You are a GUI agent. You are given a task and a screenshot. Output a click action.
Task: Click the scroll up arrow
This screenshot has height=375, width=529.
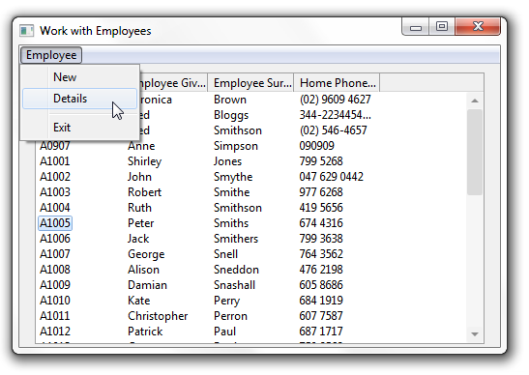point(475,100)
